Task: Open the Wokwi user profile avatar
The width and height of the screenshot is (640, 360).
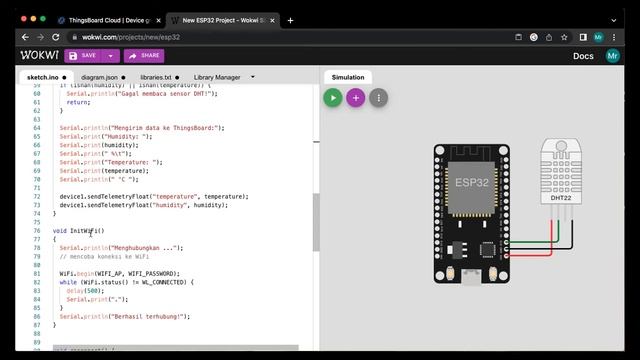Action: pos(612,56)
